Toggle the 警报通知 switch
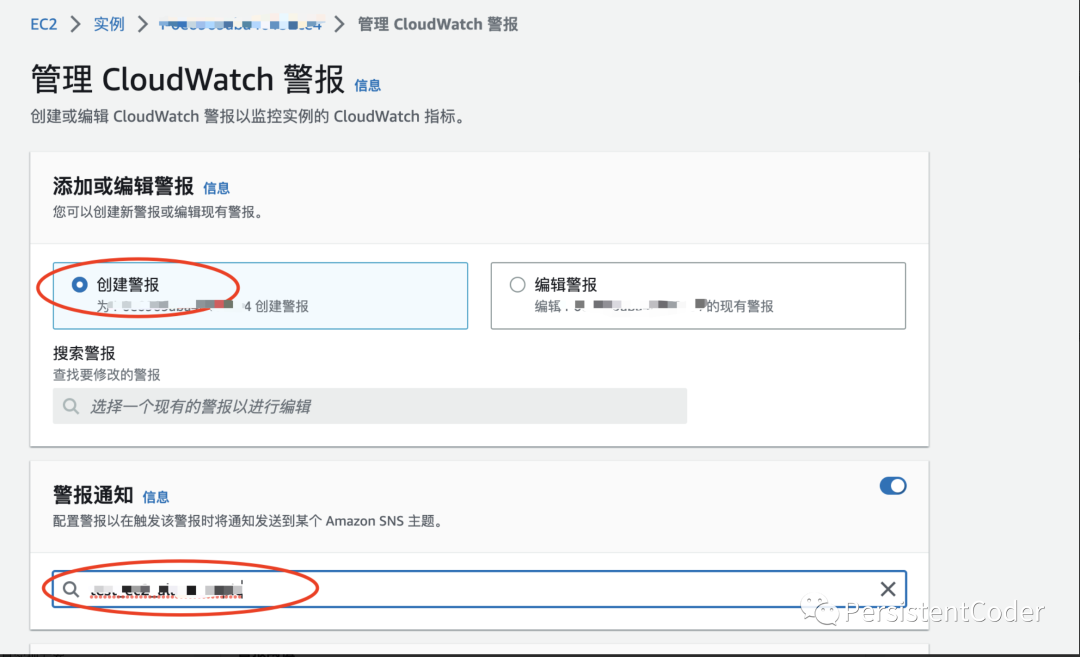Screen dimensions: 1080x657 893,486
